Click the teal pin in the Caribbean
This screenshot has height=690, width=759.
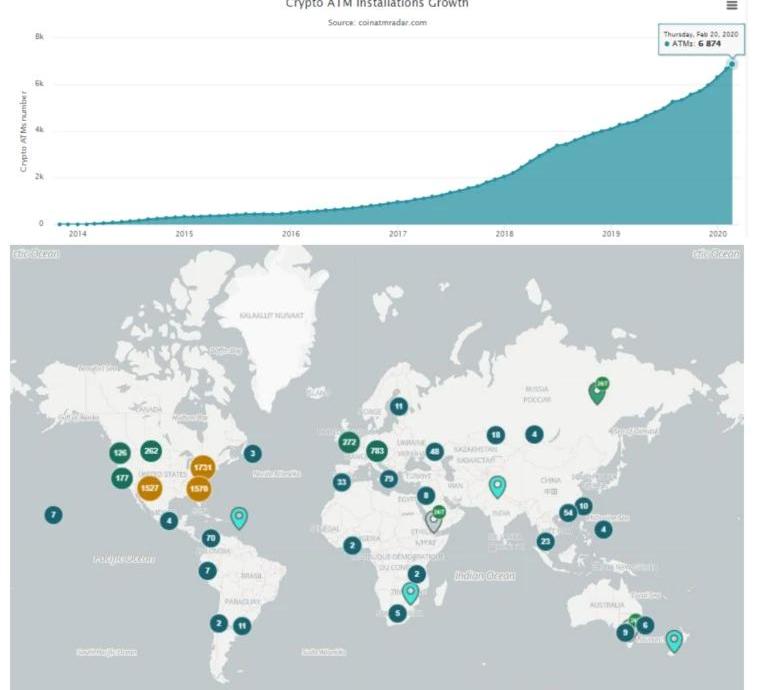pos(239,516)
